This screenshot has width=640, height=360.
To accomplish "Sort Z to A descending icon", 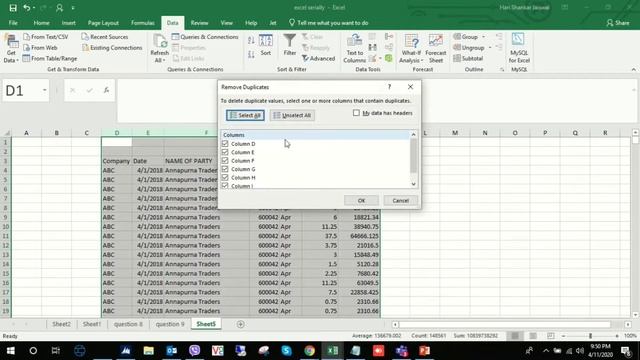I will click(x=251, y=54).
